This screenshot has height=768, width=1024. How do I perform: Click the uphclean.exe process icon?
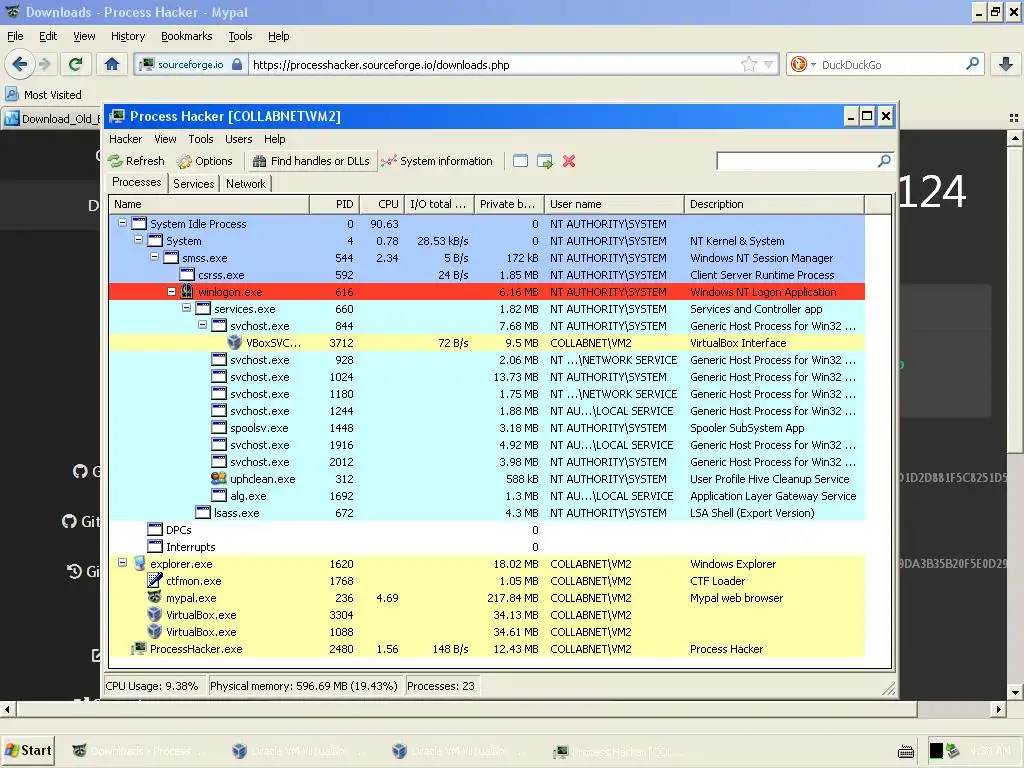[x=219, y=479]
